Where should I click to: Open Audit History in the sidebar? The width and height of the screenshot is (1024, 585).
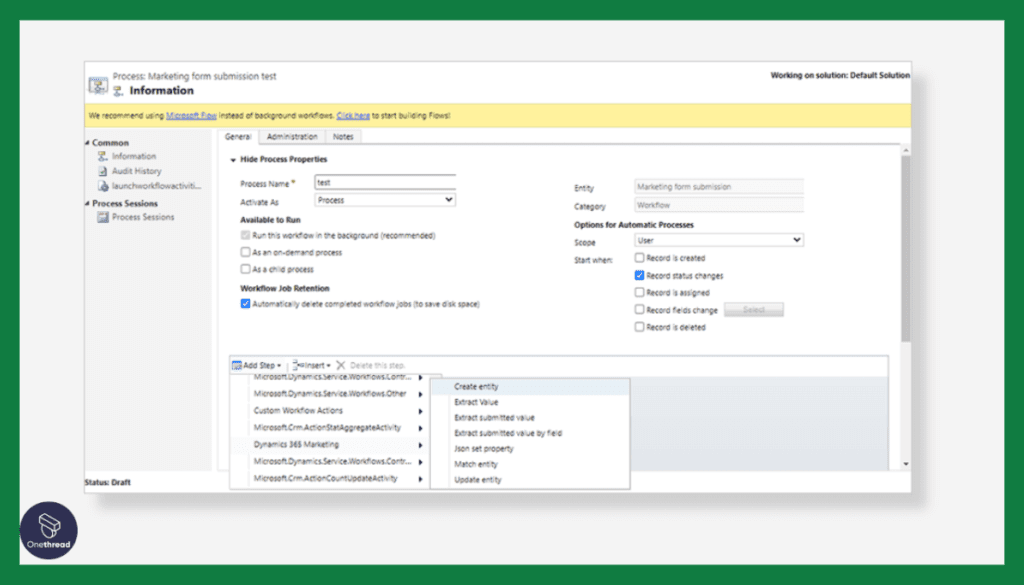tap(136, 171)
